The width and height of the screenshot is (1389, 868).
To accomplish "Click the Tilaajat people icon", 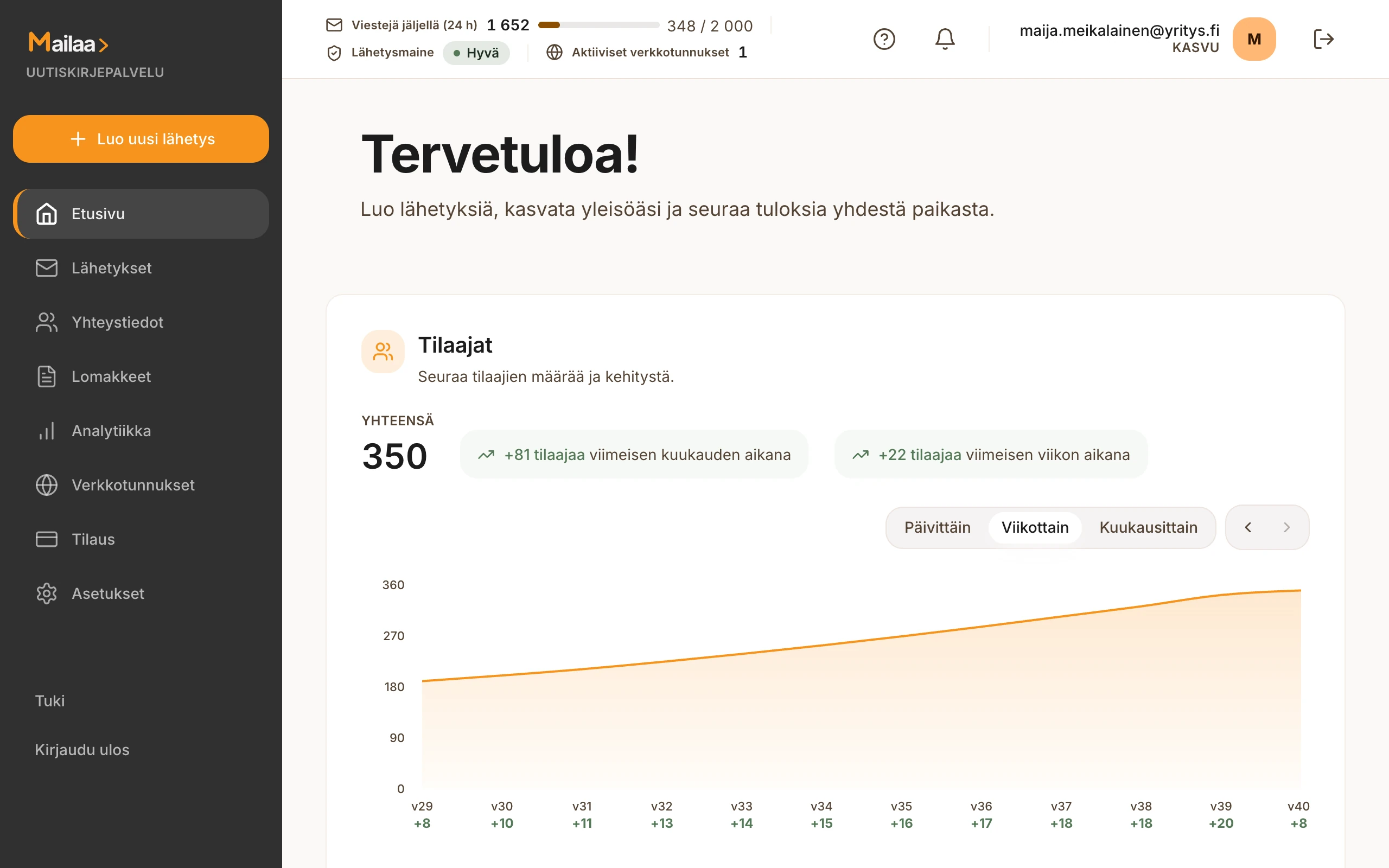I will coord(383,352).
